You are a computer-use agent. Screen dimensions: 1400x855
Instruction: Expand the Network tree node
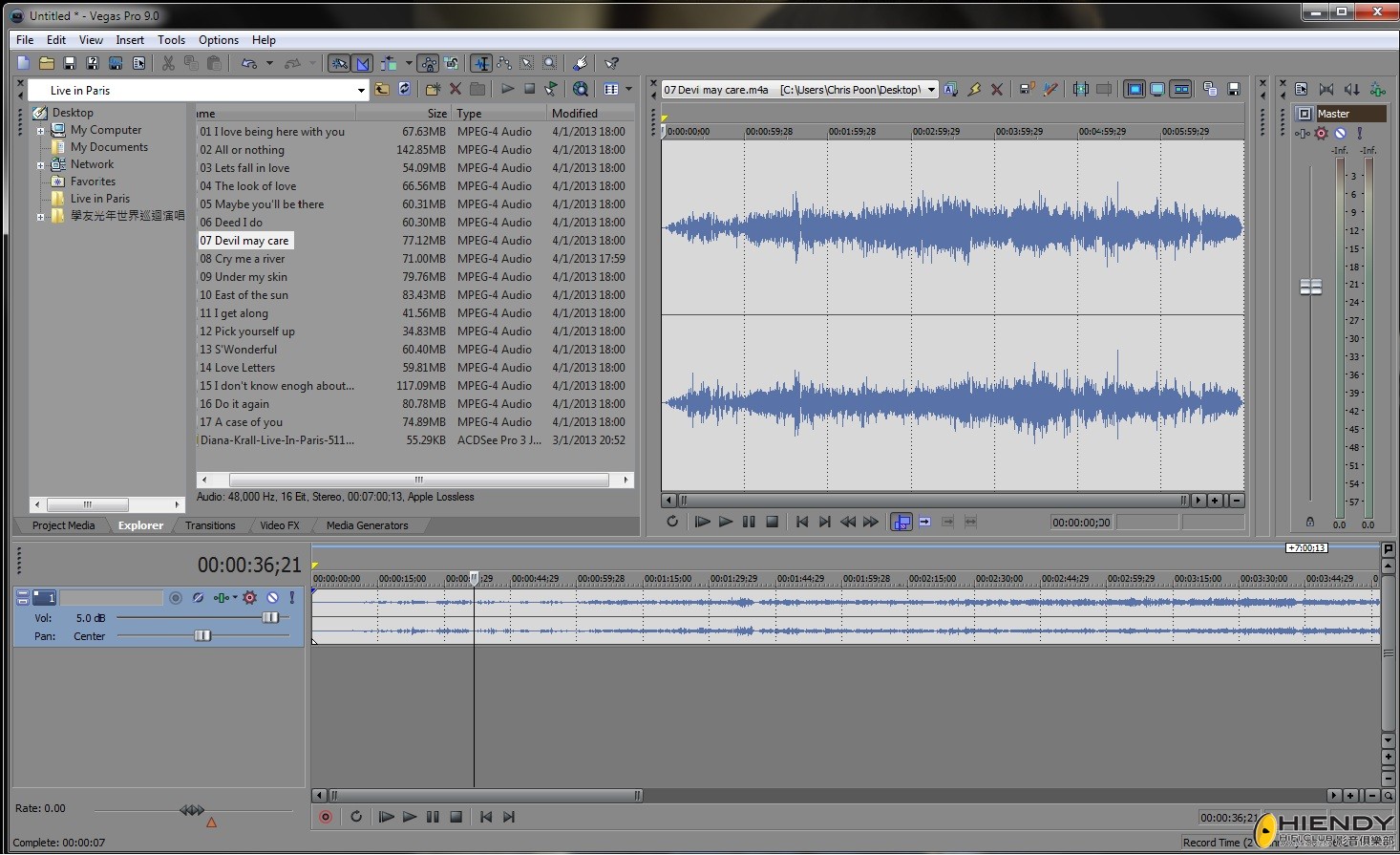click(41, 165)
